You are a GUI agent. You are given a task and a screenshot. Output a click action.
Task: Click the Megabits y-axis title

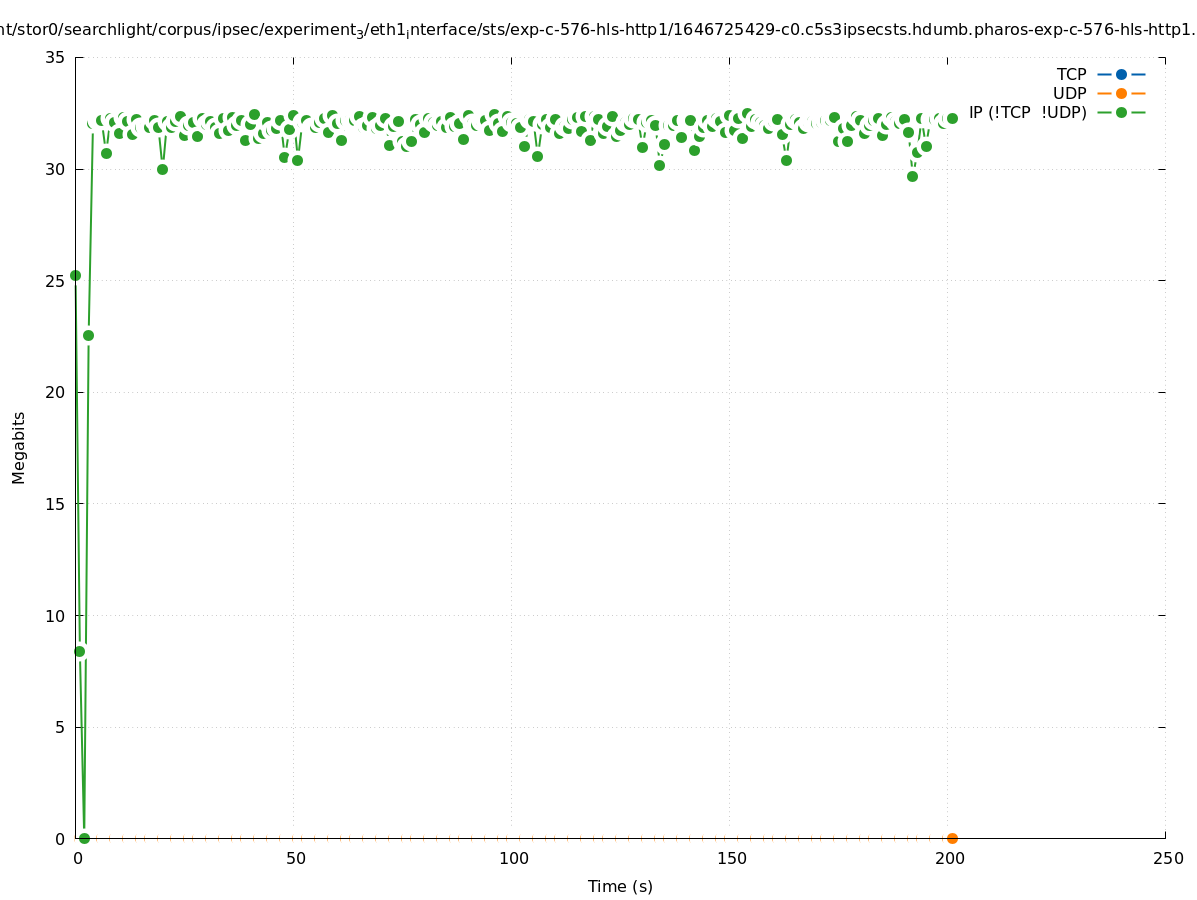tap(19, 447)
